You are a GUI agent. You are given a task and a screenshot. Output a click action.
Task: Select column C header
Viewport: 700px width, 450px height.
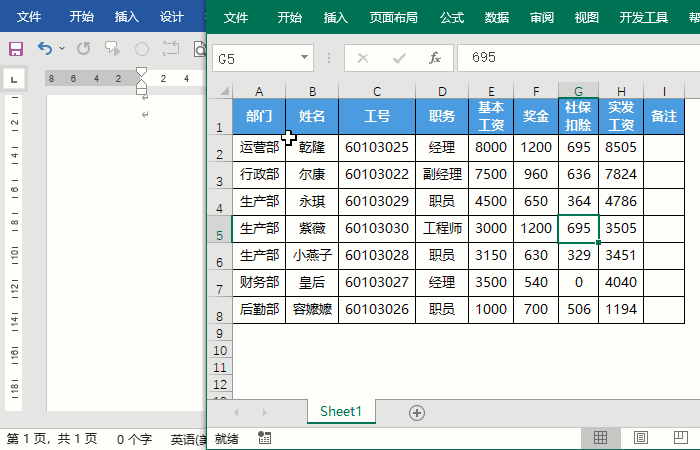coord(377,92)
